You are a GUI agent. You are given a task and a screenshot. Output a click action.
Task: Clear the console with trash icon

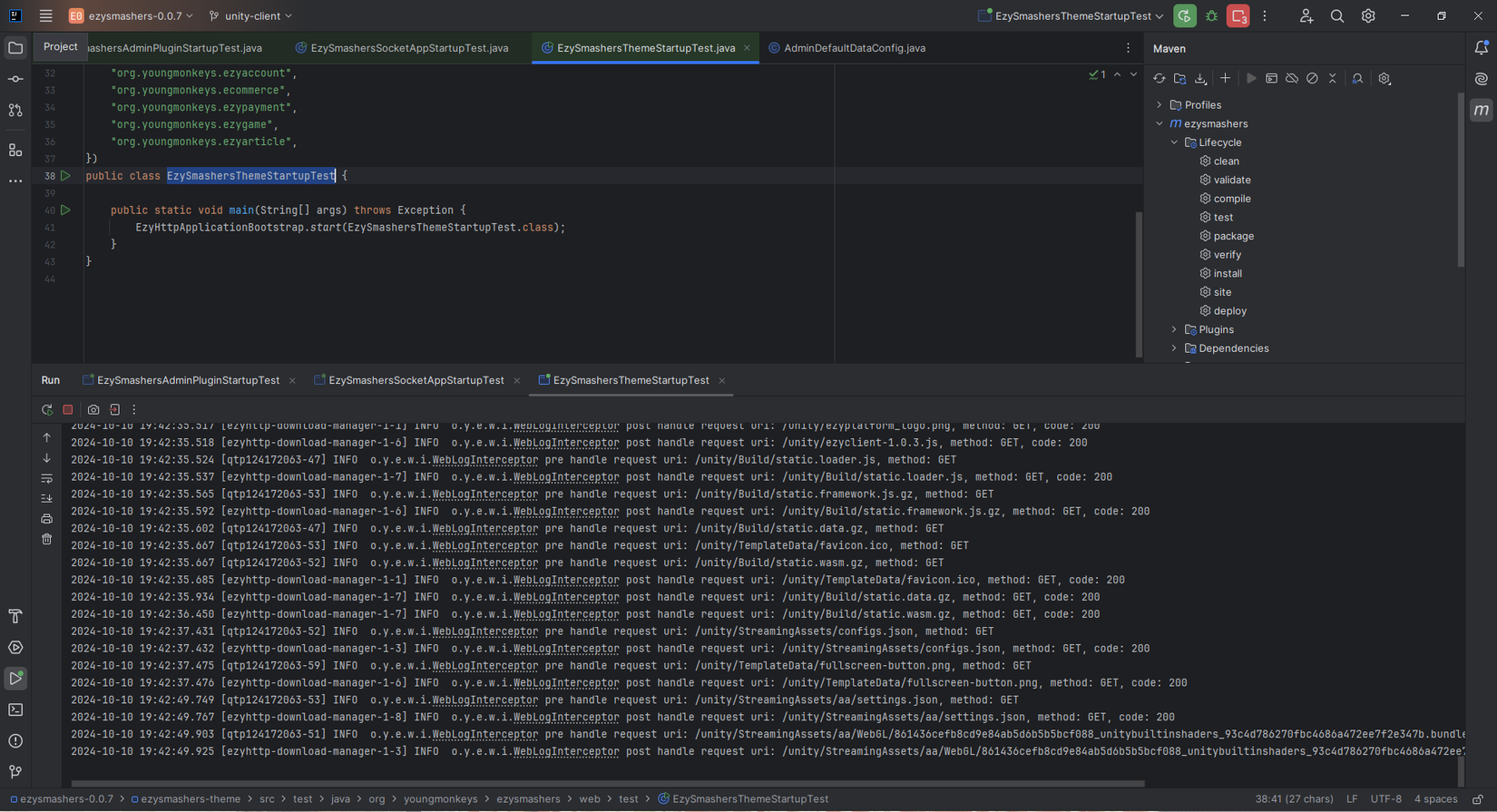[47, 539]
